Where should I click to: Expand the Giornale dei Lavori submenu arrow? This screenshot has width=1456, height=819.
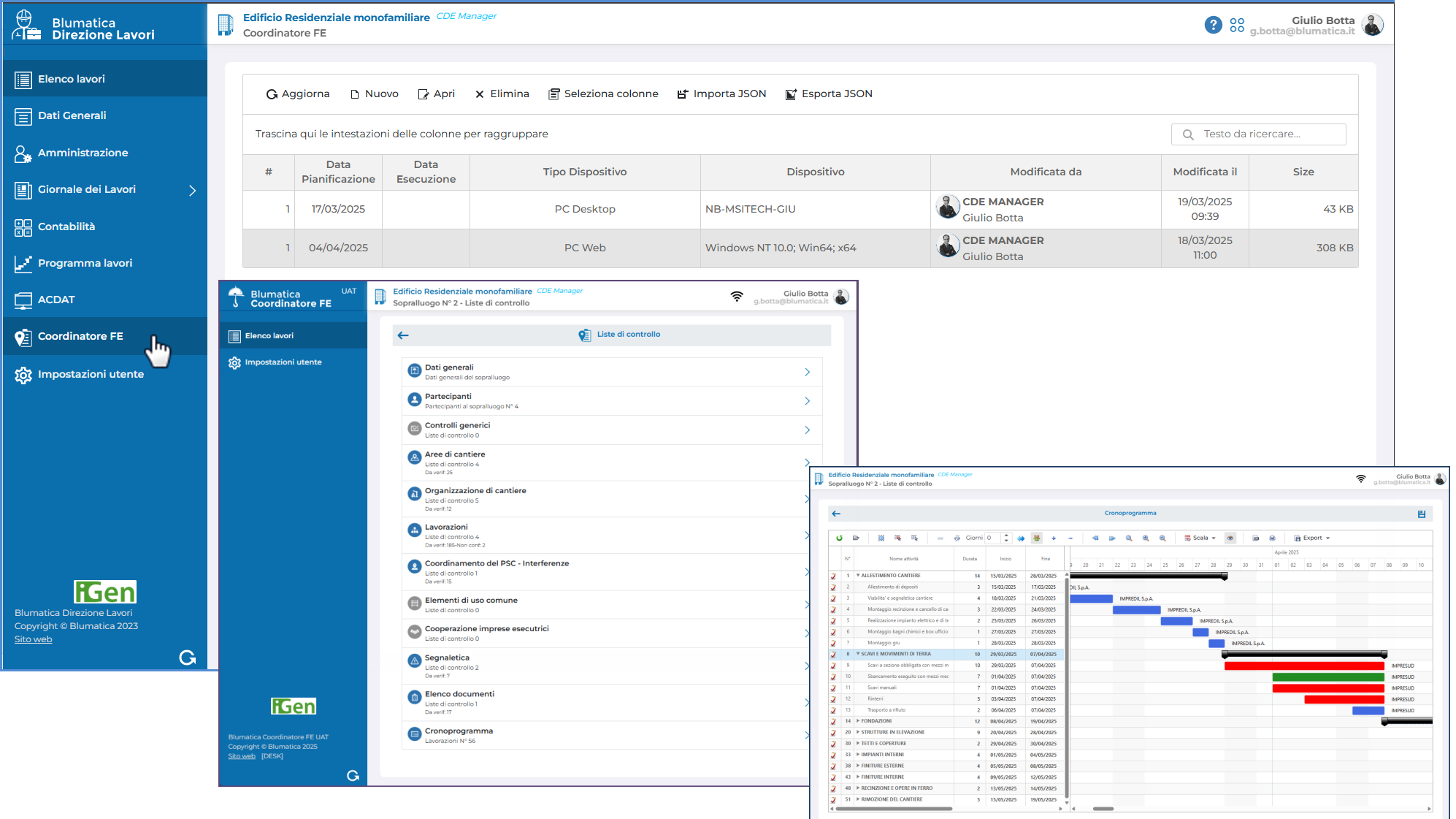[x=193, y=190]
